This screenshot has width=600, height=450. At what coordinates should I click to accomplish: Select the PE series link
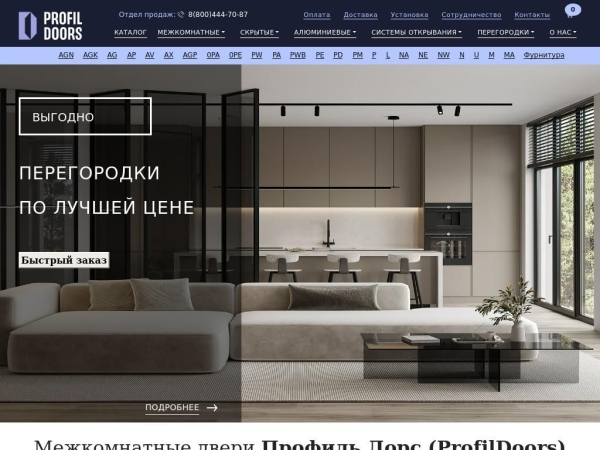point(320,55)
